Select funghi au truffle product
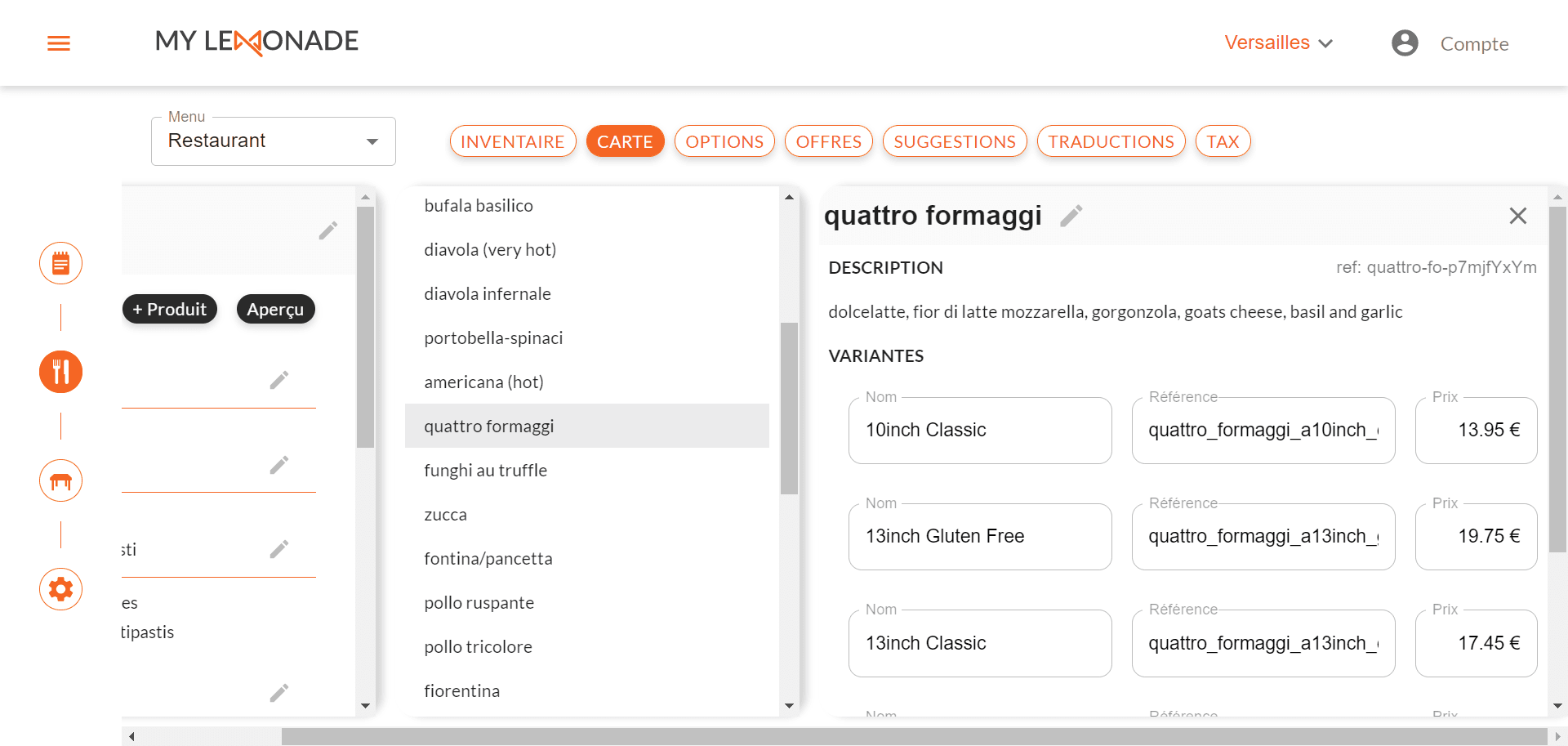The height and width of the screenshot is (746, 1568). pyautogui.click(x=587, y=471)
